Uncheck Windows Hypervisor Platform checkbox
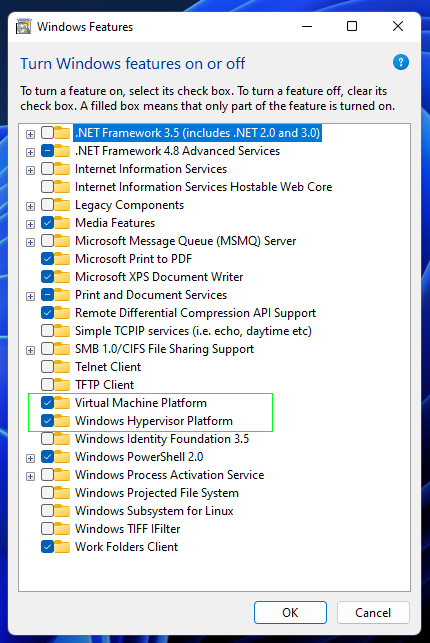 (48, 421)
